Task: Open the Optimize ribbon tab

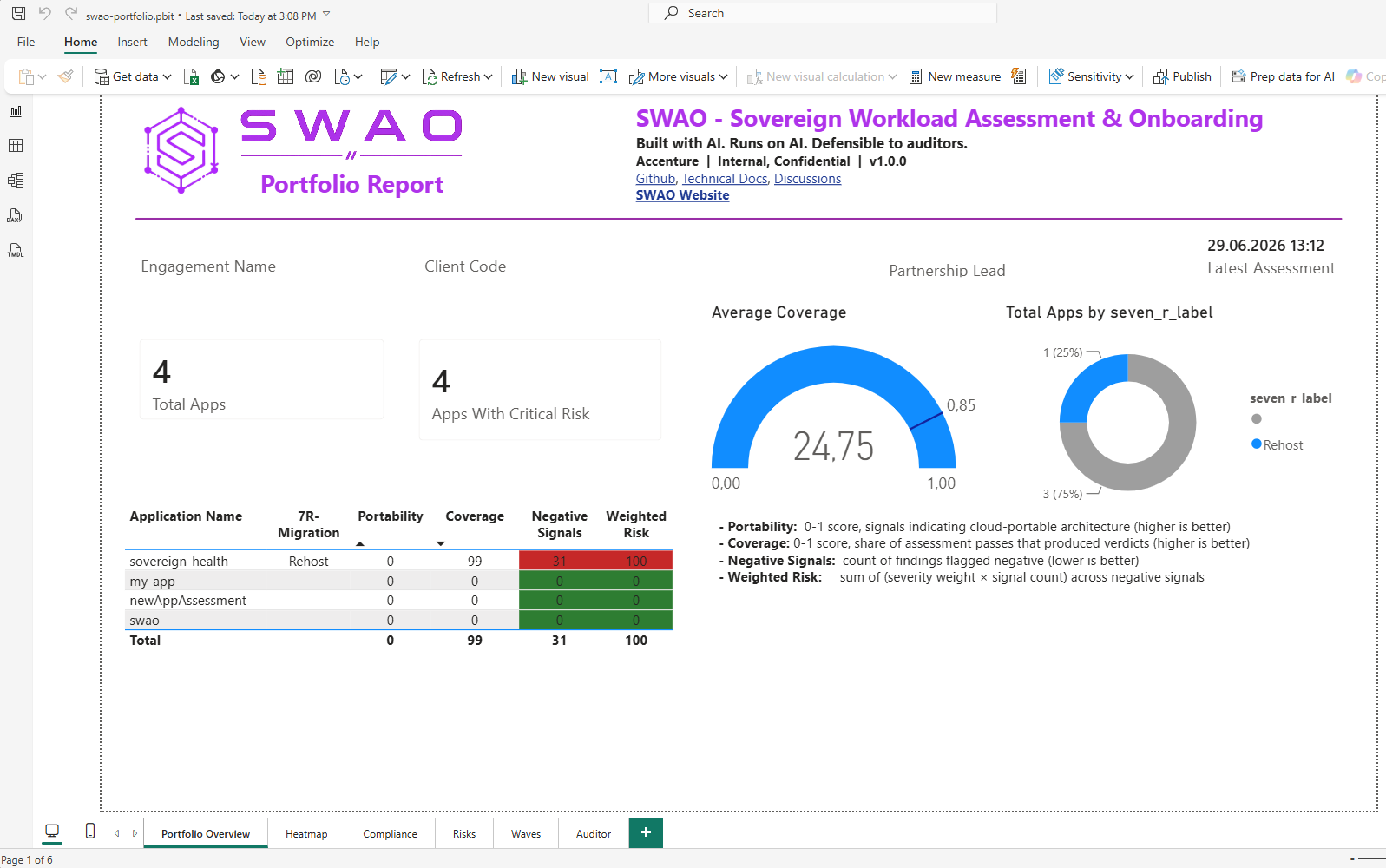Action: pyautogui.click(x=310, y=42)
